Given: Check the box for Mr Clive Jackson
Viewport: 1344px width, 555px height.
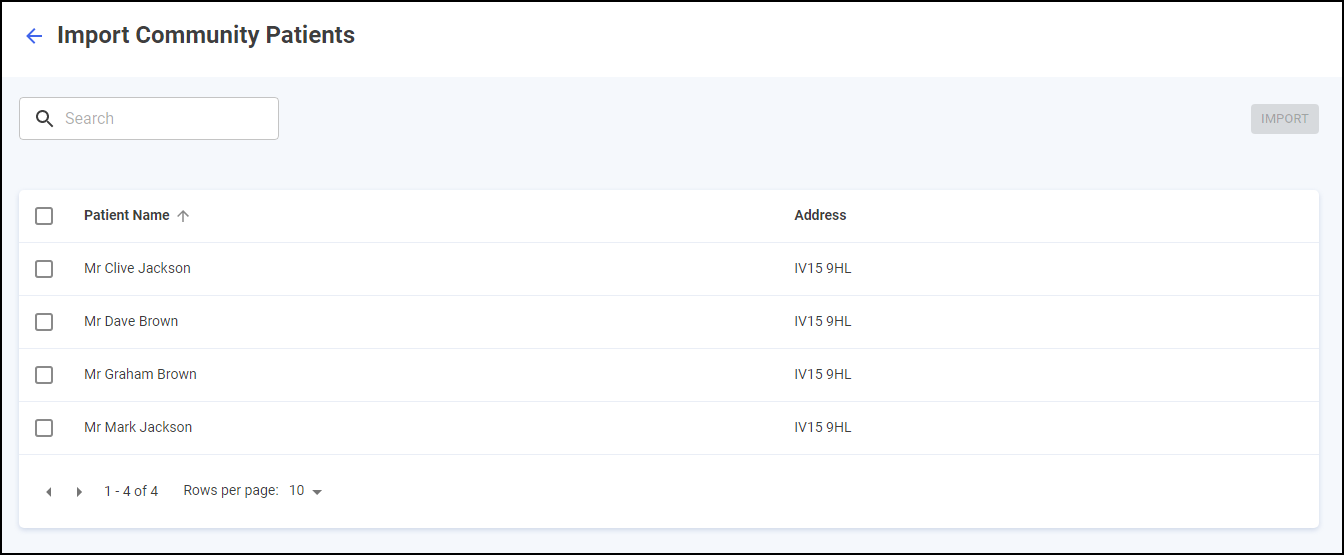Looking at the screenshot, I should 44,269.
